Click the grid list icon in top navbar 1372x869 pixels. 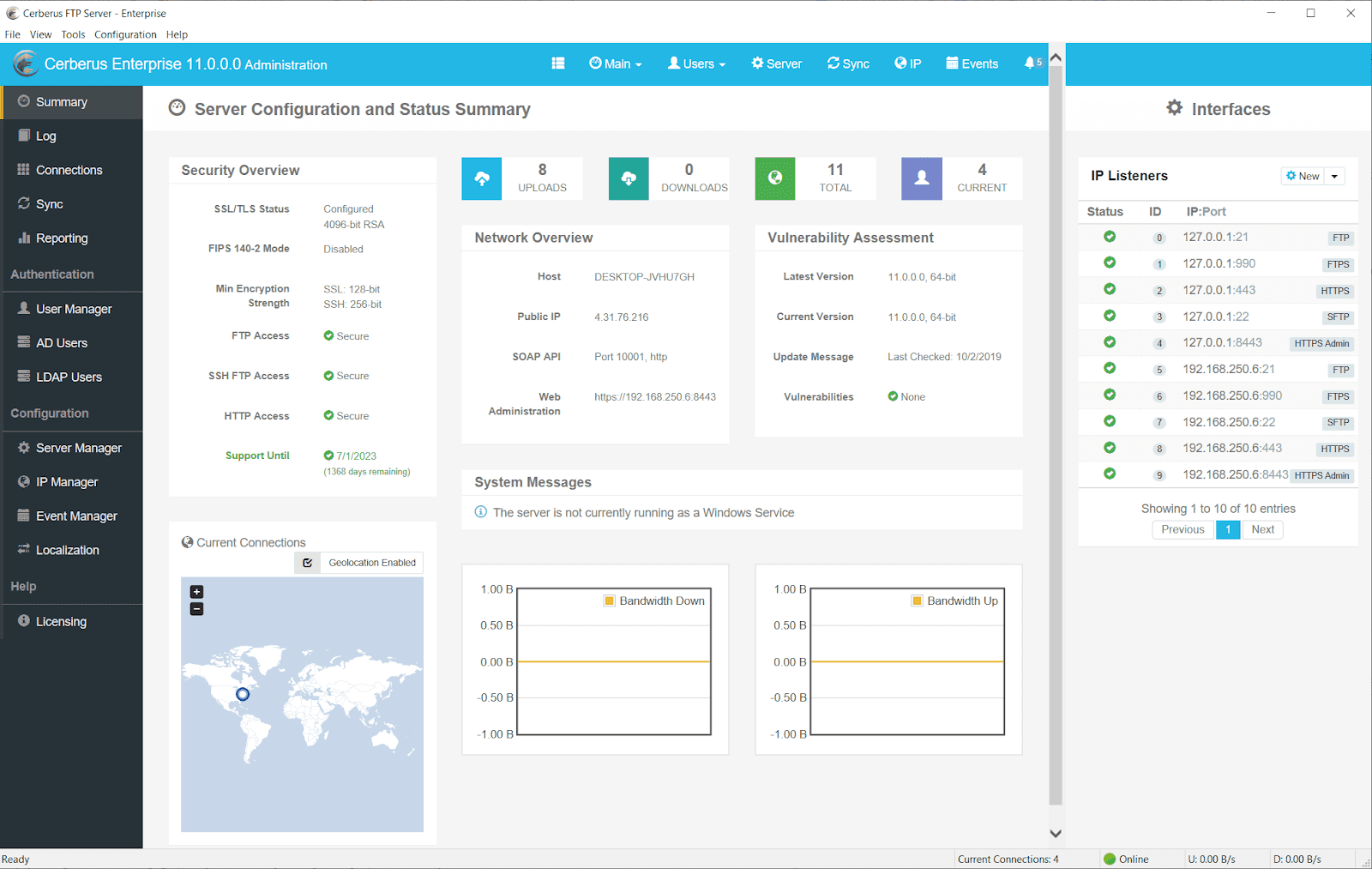pos(558,63)
